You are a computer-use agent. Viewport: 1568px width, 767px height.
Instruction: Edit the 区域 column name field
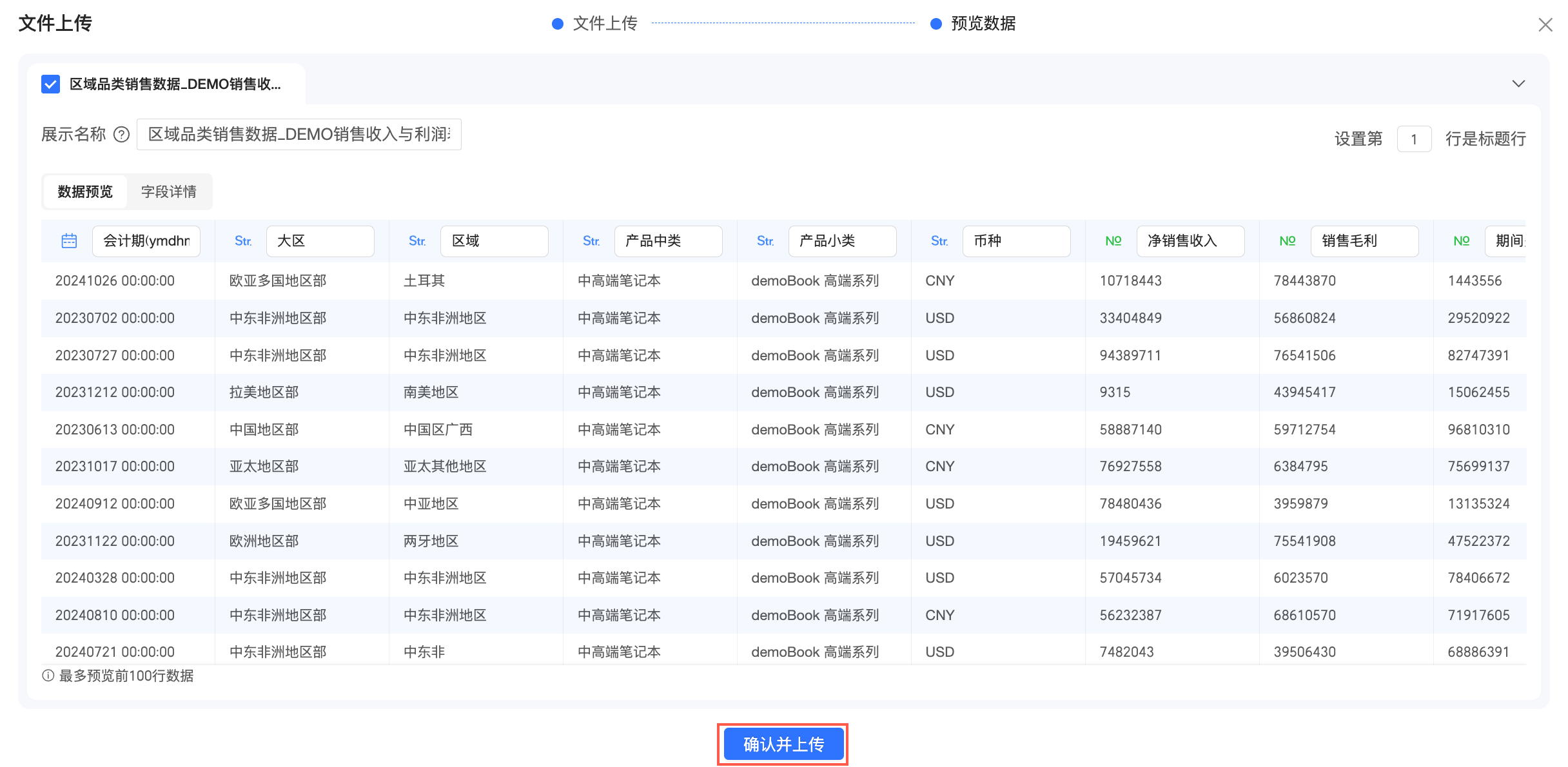(x=495, y=241)
